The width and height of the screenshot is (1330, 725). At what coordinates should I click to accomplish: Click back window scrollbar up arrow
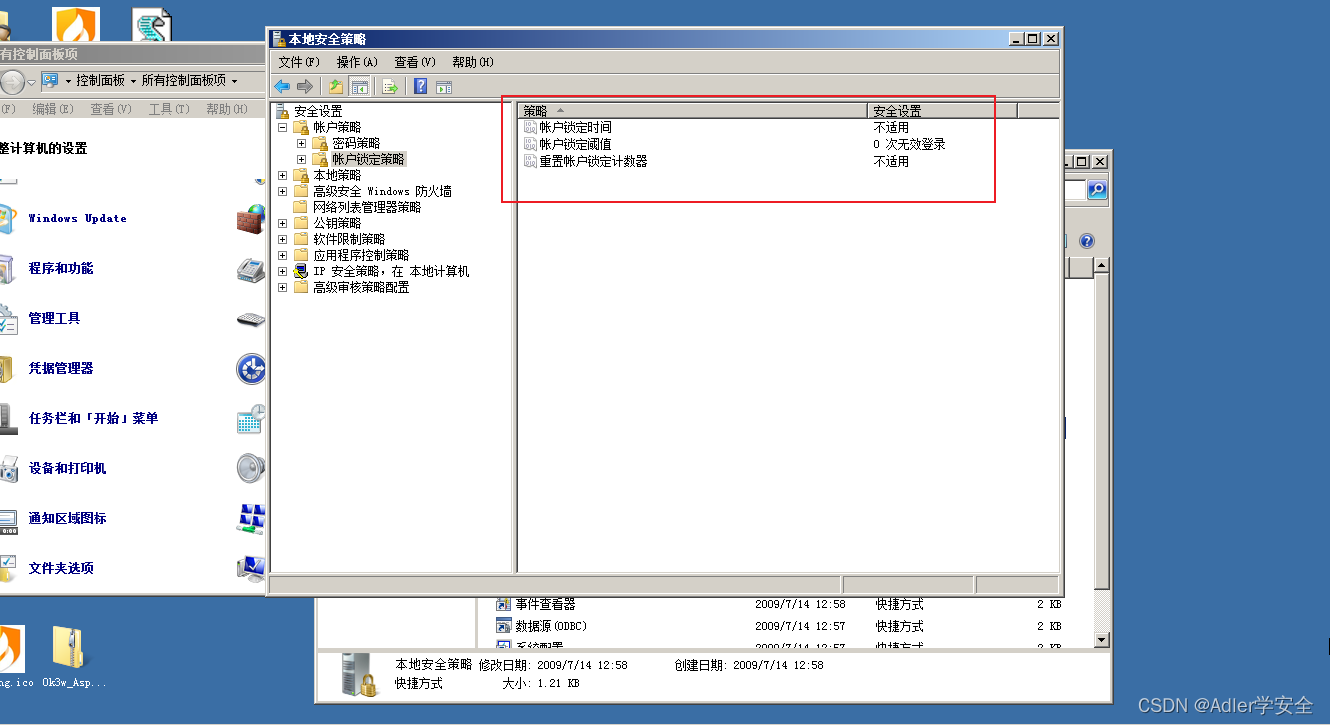click(x=1102, y=265)
